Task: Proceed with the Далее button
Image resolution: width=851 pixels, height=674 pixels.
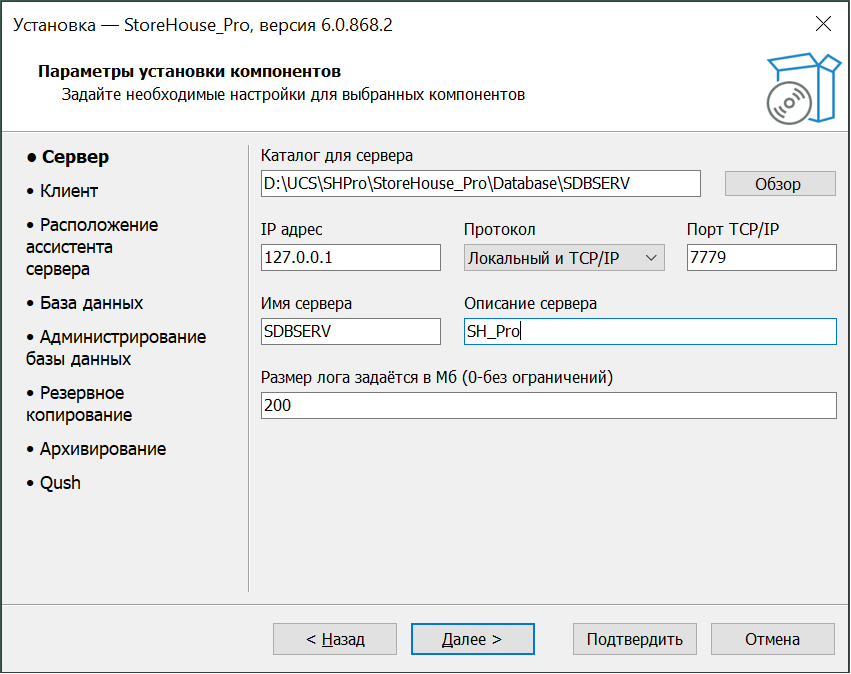Action: pos(473,639)
